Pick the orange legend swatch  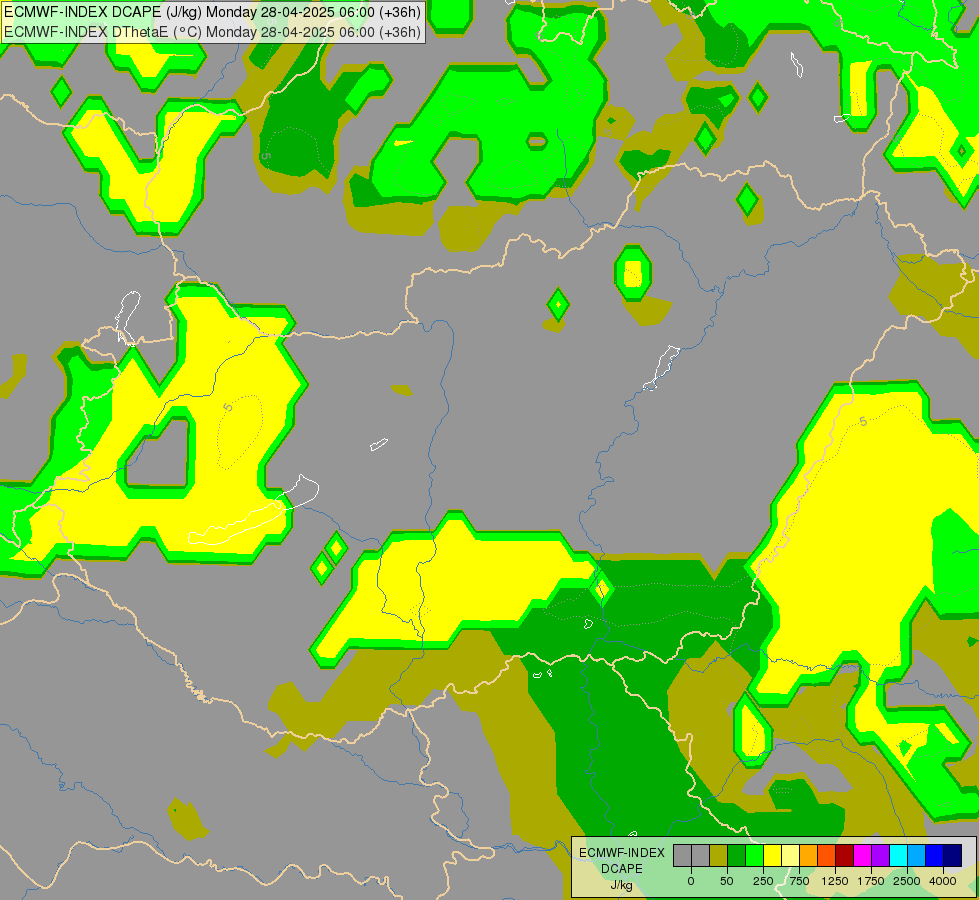[809, 855]
